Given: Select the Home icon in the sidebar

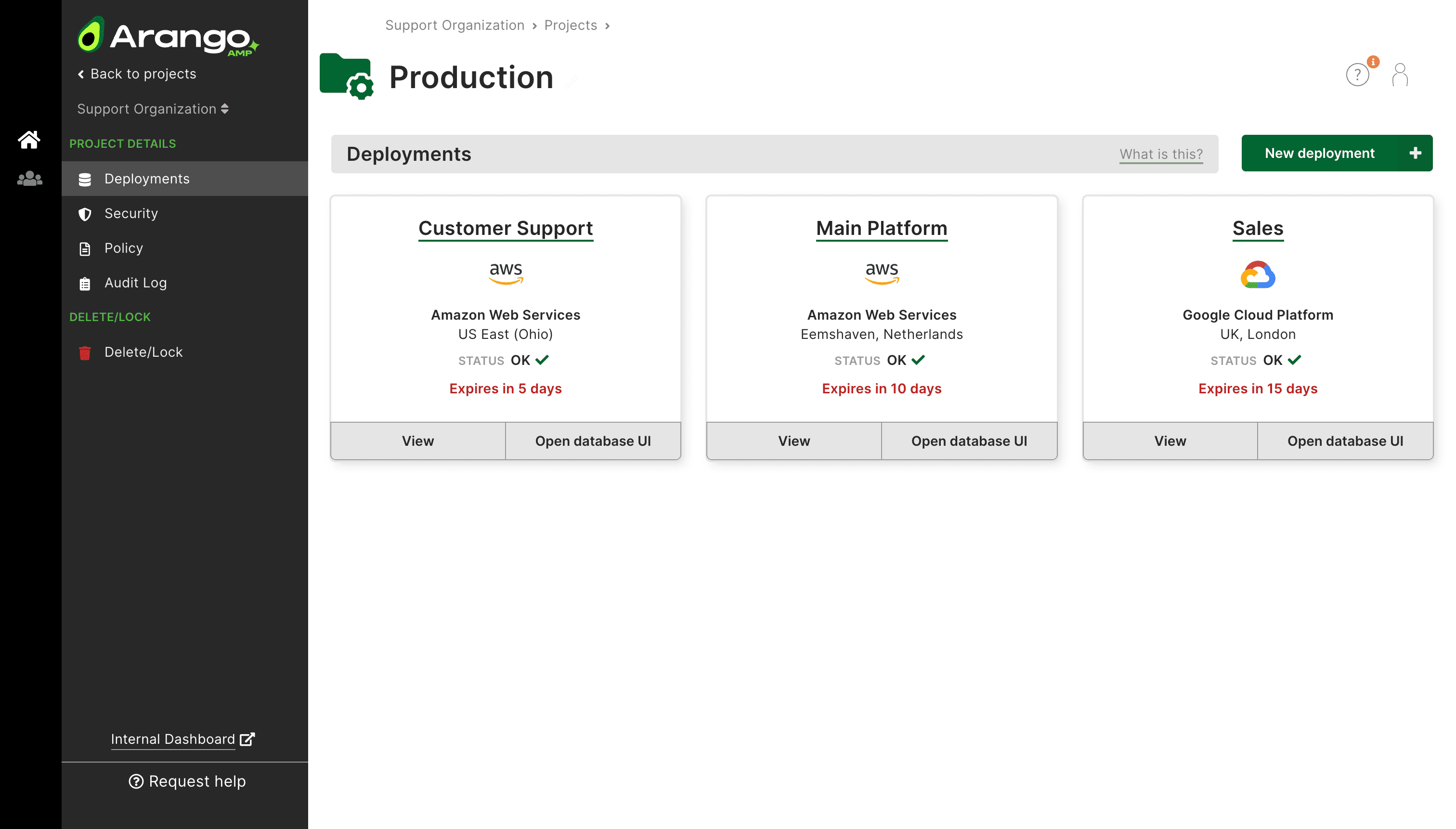Looking at the screenshot, I should [29, 140].
